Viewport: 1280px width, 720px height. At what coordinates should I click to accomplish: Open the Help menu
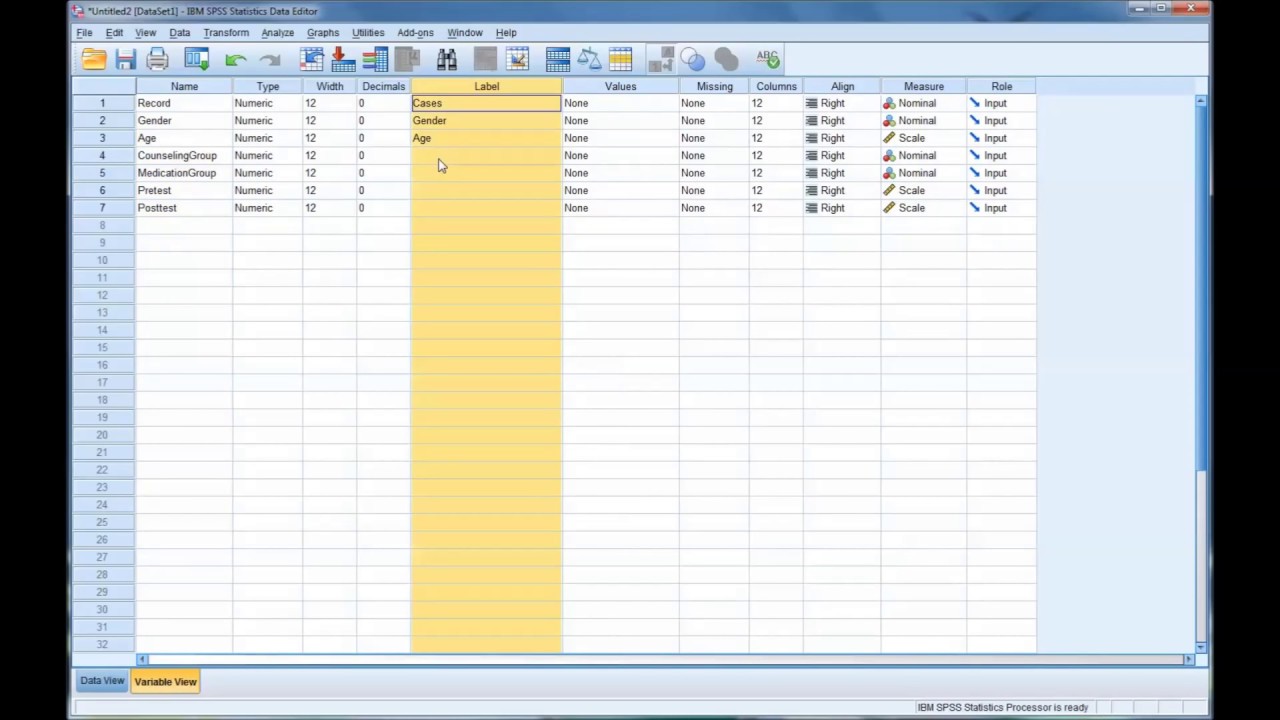[x=506, y=33]
